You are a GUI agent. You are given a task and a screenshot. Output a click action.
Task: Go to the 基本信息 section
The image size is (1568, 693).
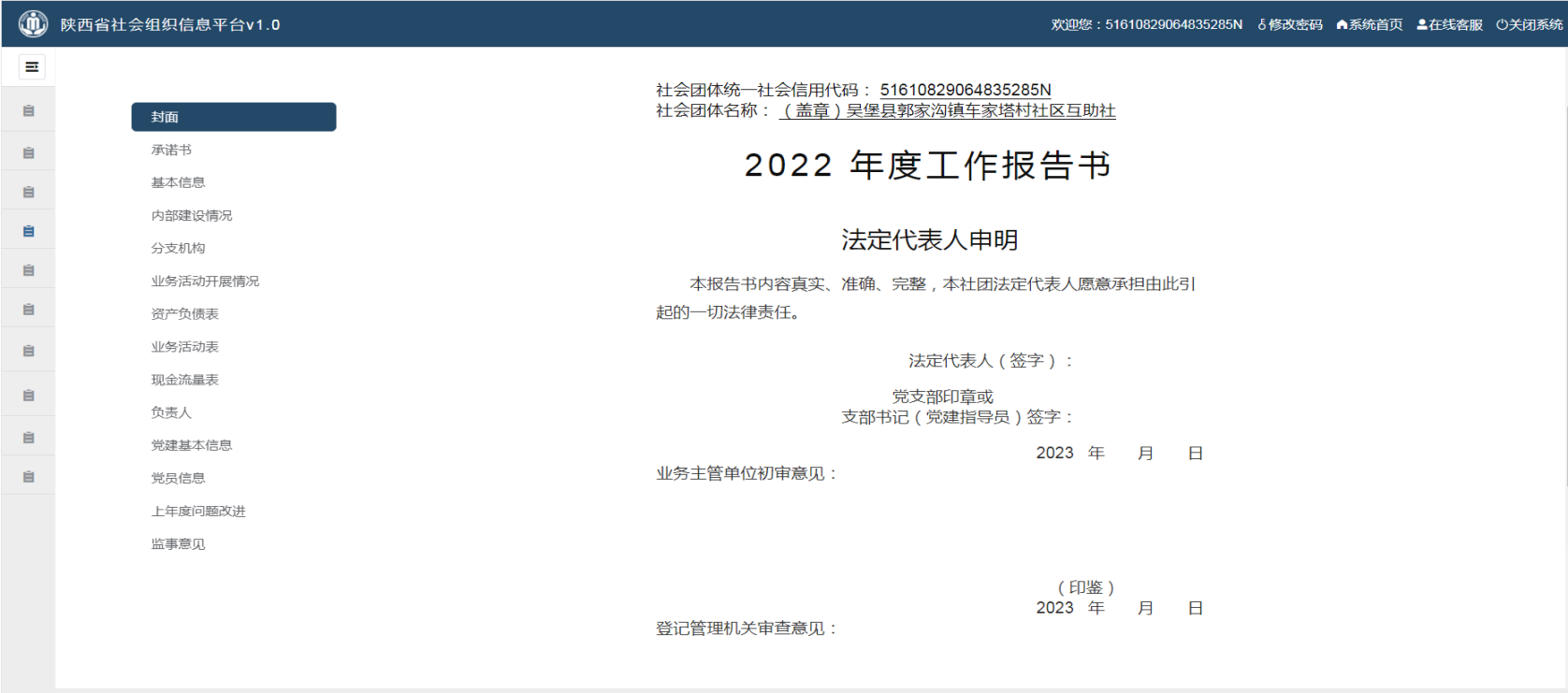(178, 182)
